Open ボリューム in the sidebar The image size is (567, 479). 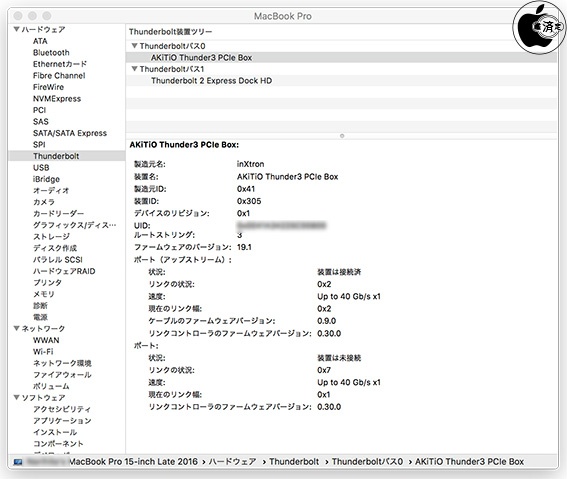[x=51, y=386]
